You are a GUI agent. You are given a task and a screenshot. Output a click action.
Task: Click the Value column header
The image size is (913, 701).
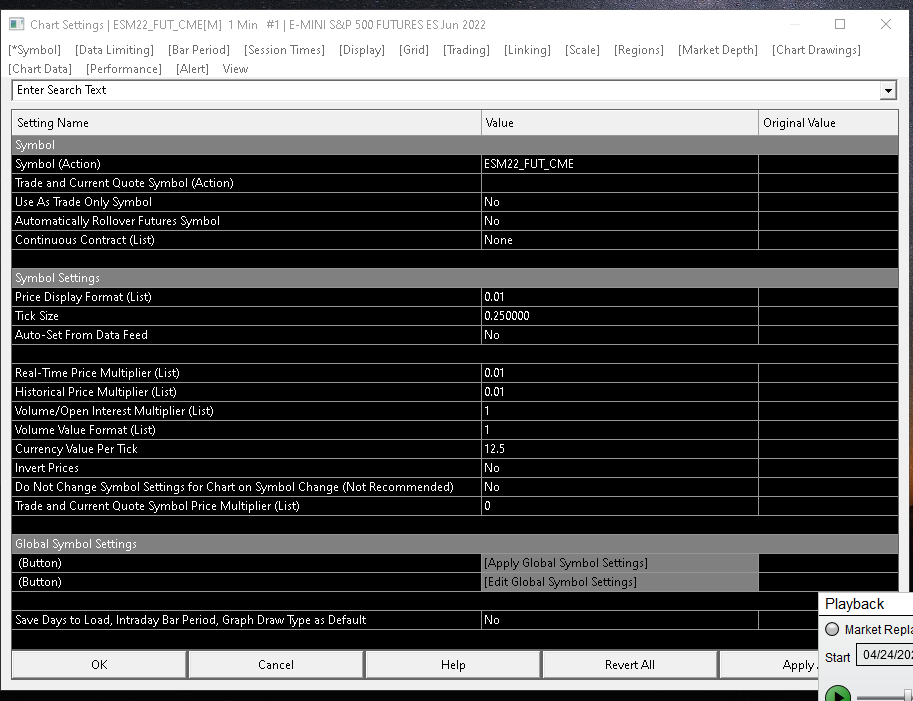[620, 123]
